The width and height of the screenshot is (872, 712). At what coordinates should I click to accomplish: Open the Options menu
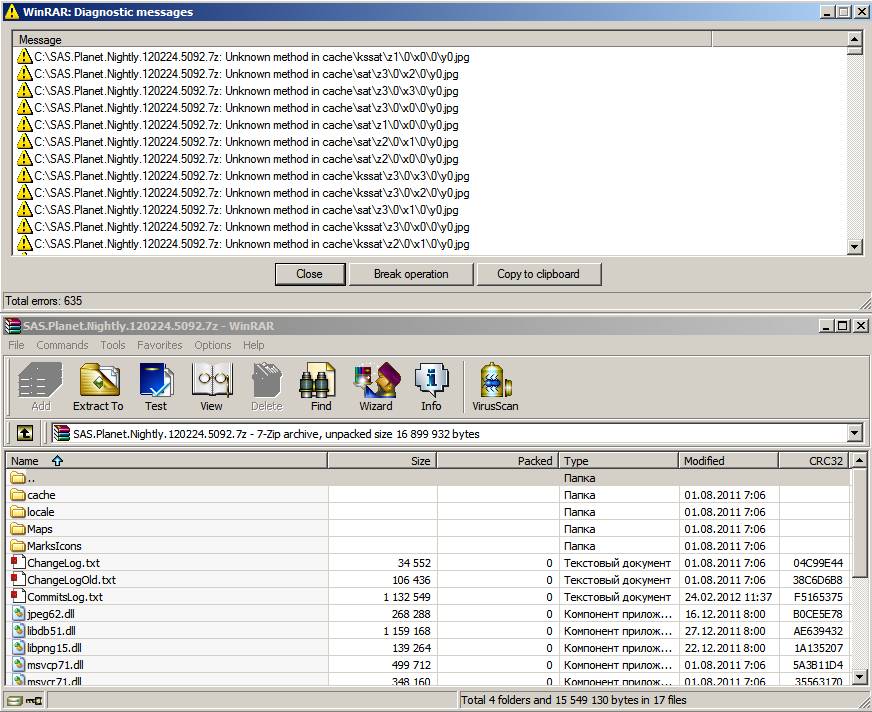pos(213,345)
